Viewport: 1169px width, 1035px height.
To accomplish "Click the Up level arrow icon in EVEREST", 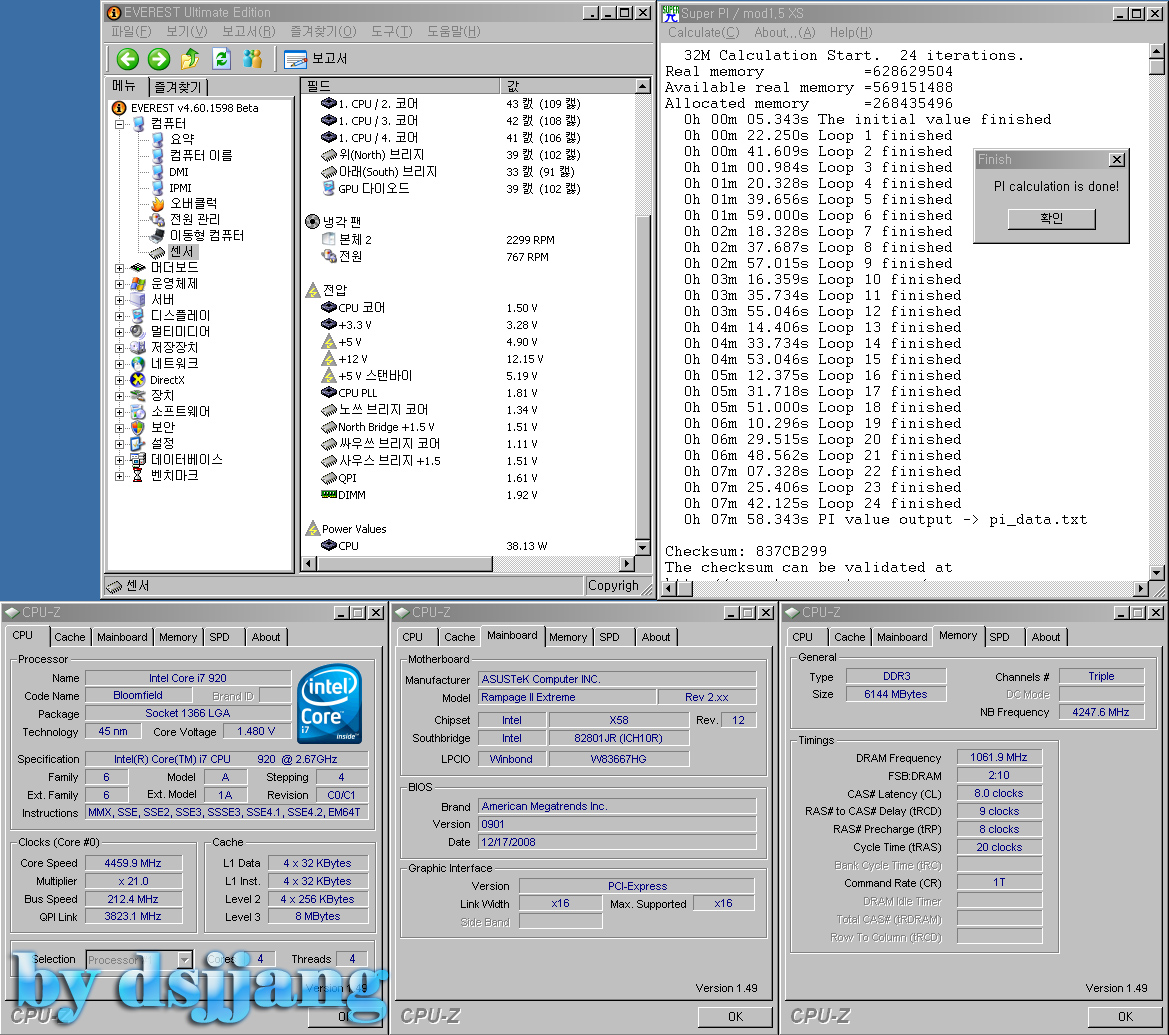I will pyautogui.click(x=189, y=59).
